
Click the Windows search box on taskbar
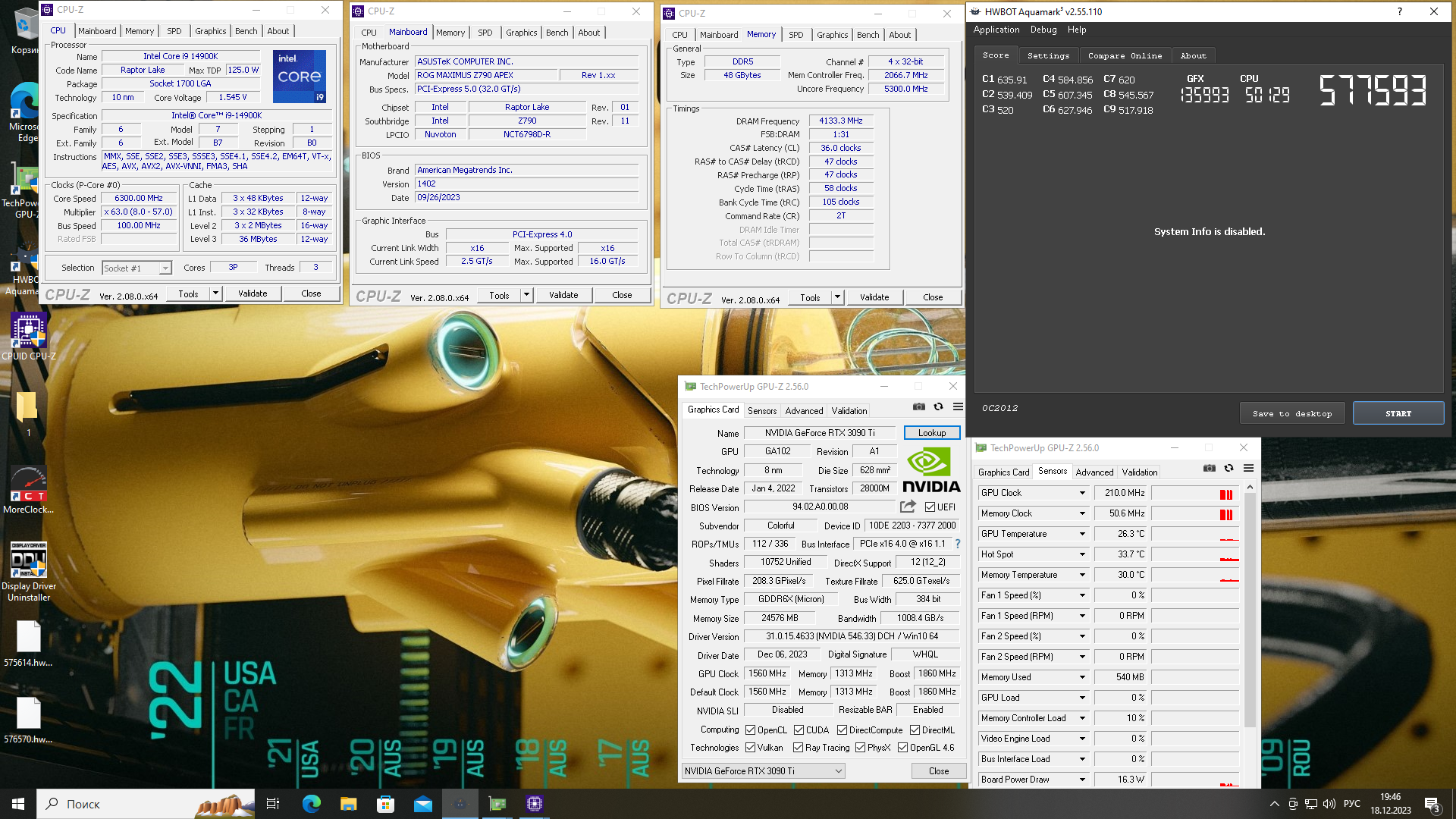(146, 804)
